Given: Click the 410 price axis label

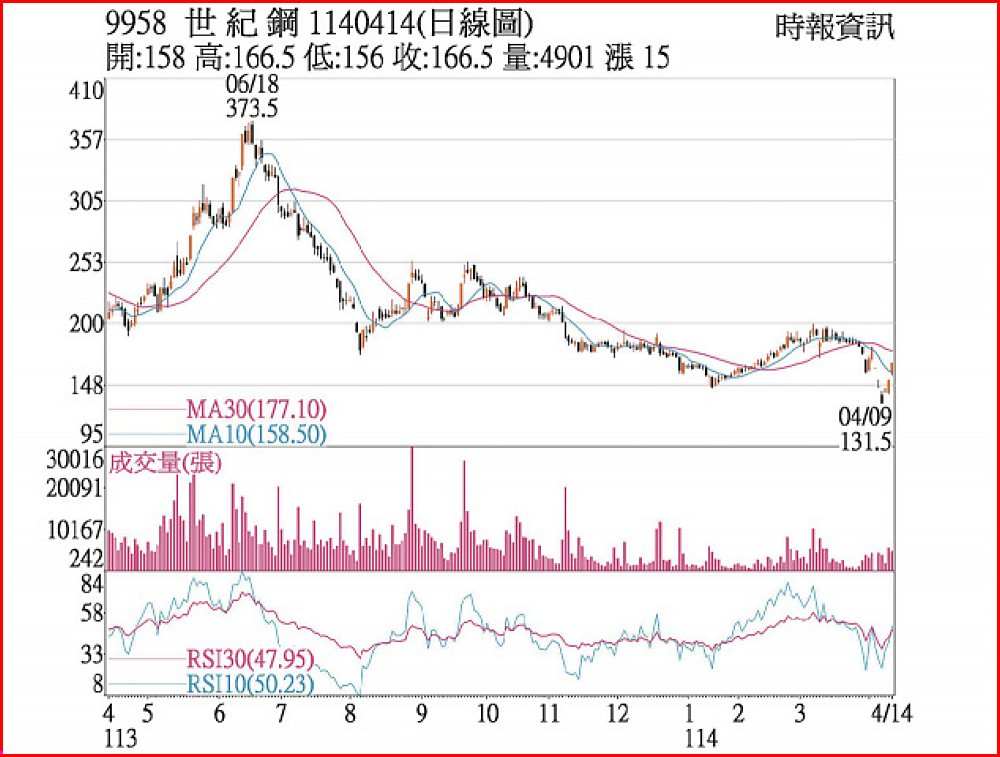Looking at the screenshot, I should point(86,92).
